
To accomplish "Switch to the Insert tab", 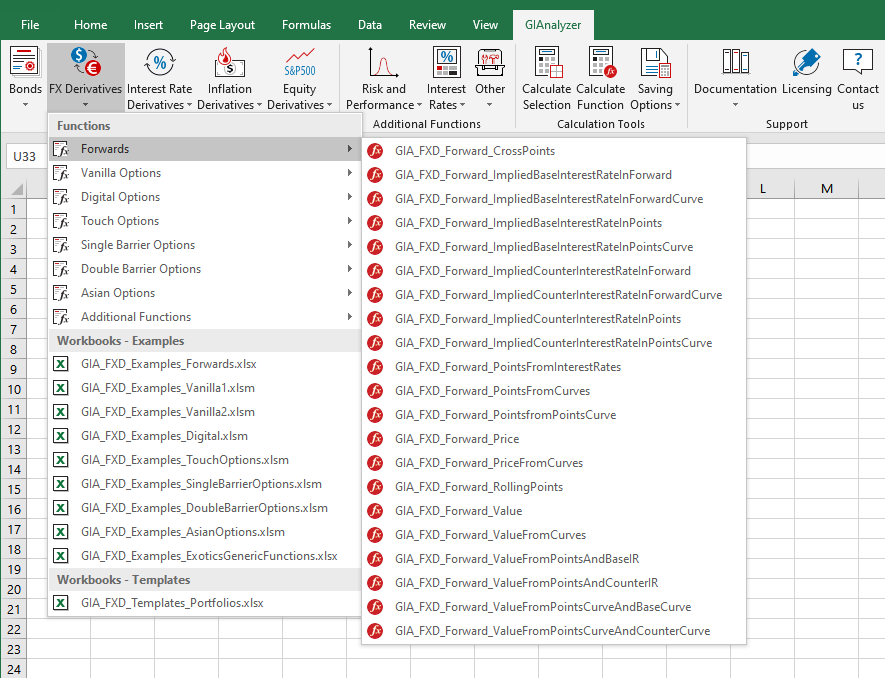I will 148,25.
